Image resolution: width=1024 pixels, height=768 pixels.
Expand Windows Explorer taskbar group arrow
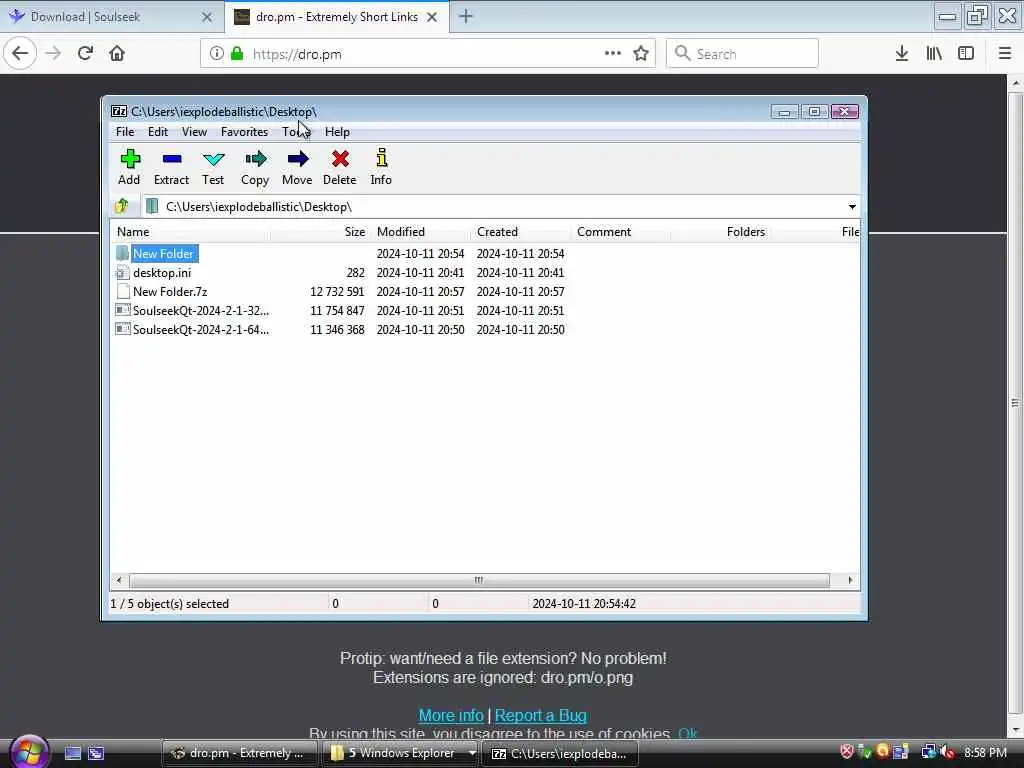(472, 753)
